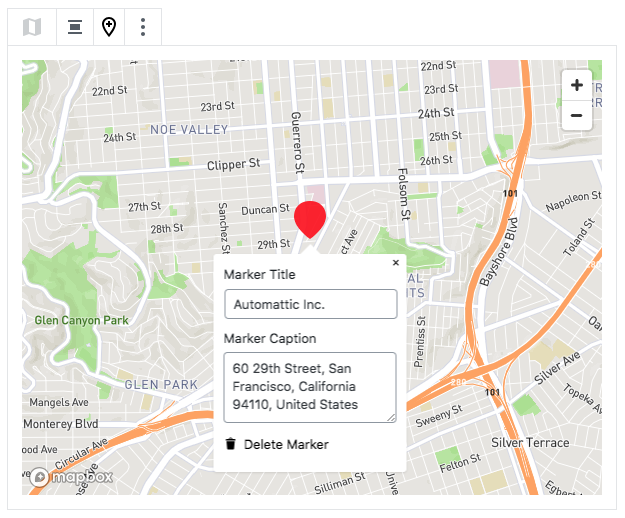
Task: Select the red map marker pin
Action: (310, 217)
